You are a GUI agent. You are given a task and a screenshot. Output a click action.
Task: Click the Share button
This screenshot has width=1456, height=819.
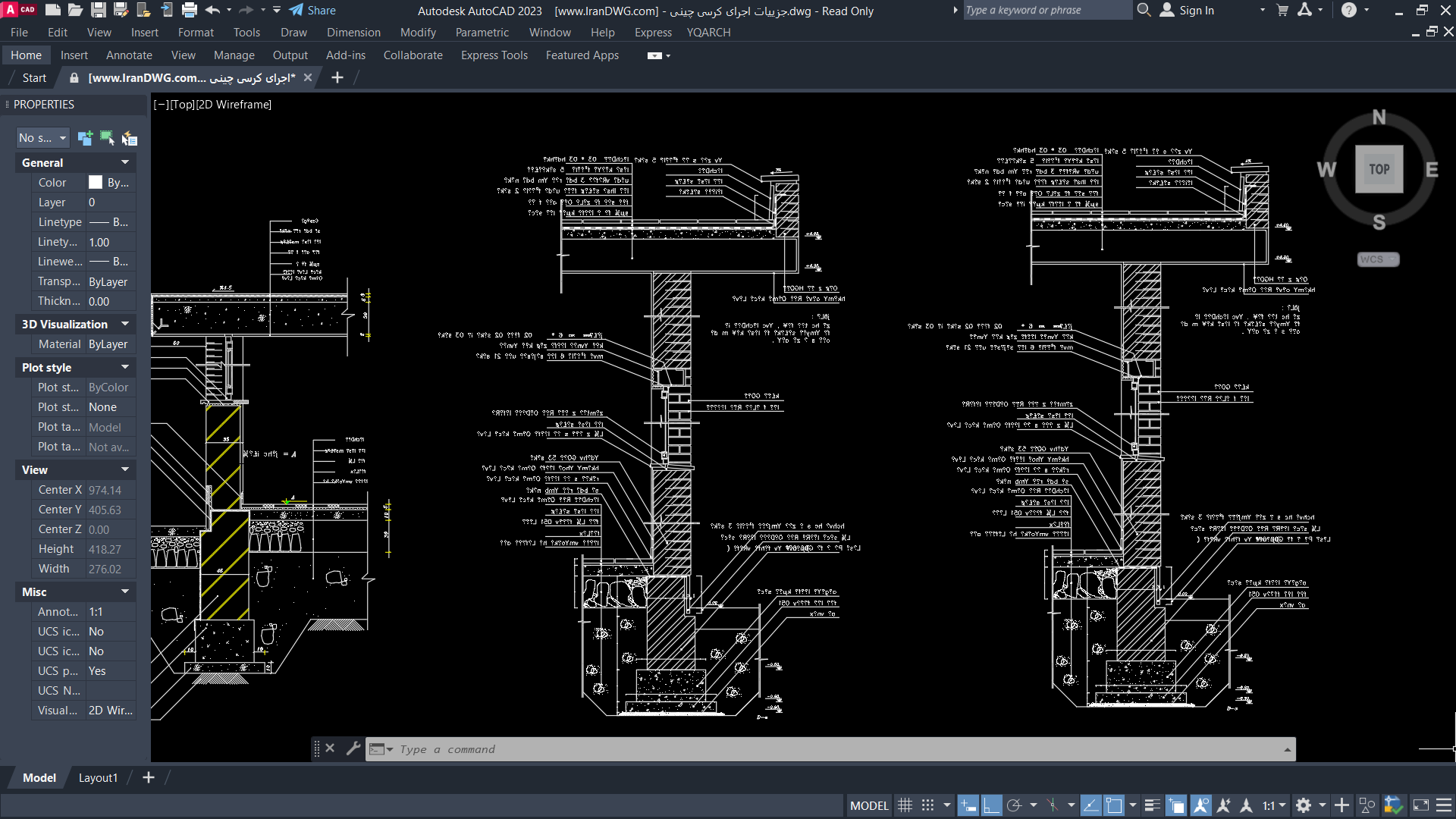(312, 11)
